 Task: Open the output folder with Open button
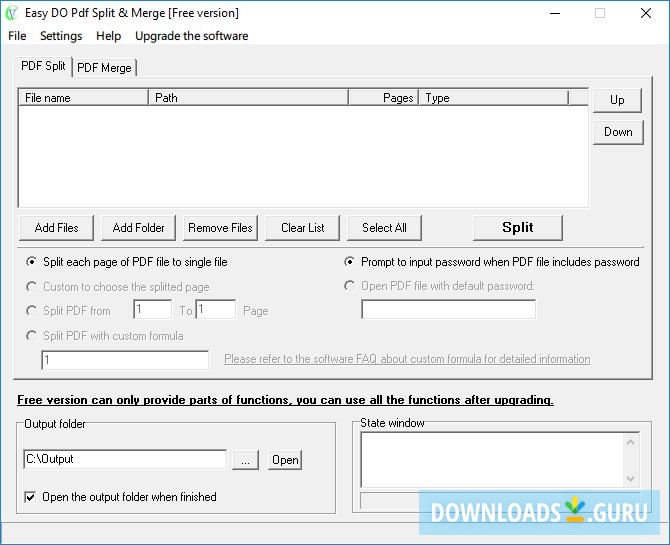click(285, 460)
